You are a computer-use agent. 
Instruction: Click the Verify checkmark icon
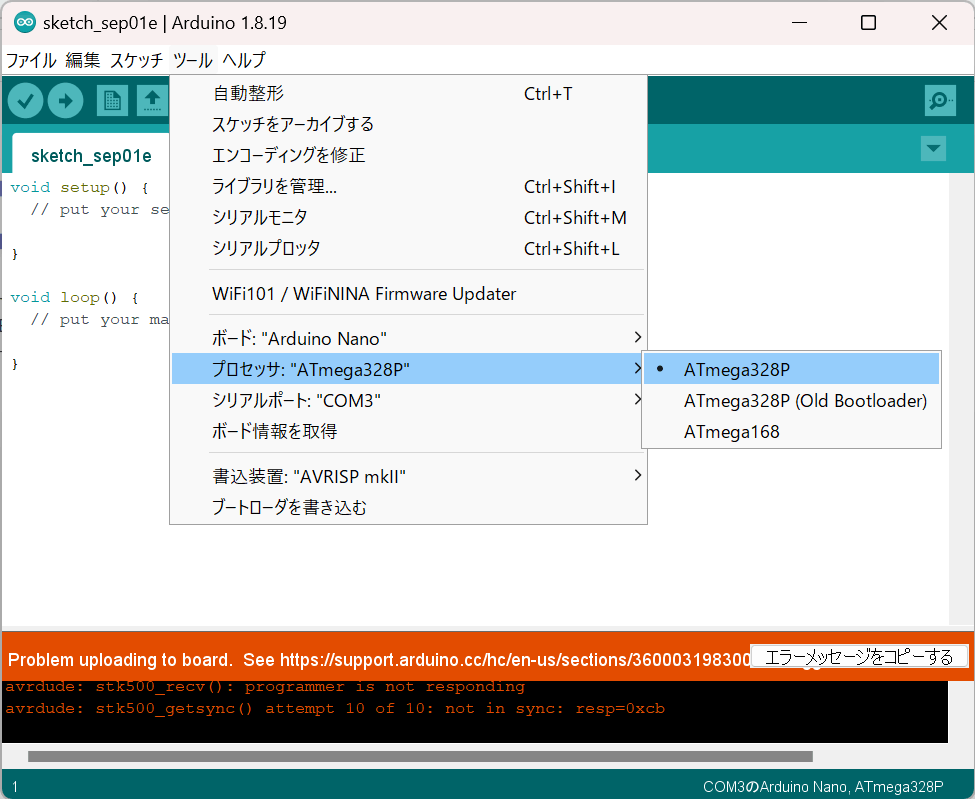(25, 101)
